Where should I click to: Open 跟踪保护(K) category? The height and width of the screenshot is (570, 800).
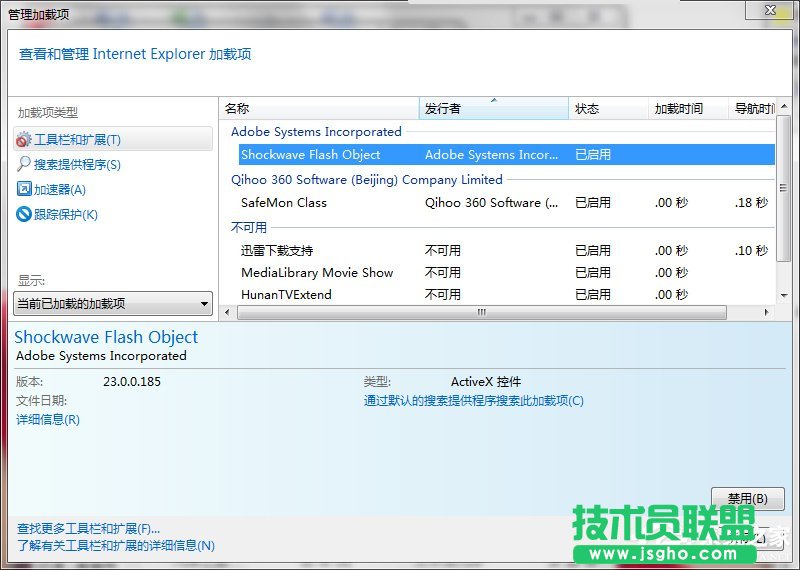click(x=65, y=214)
